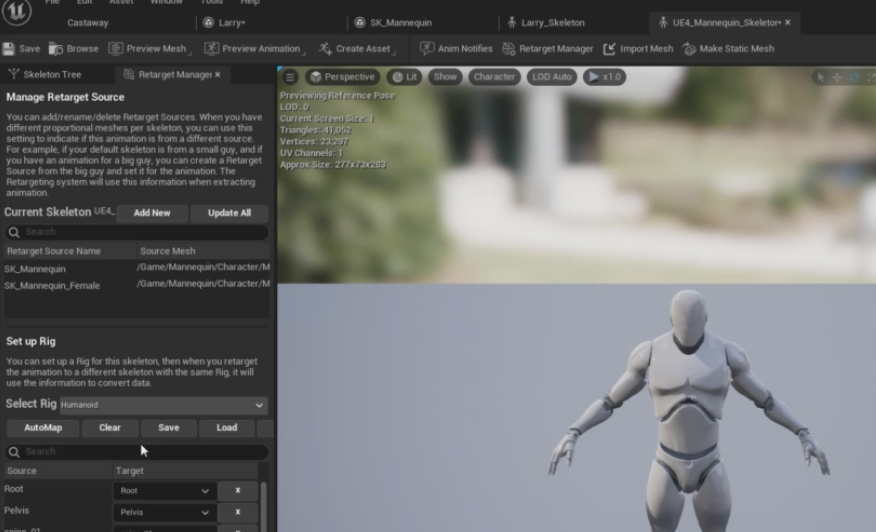
Task: Open the Preview Mesh dropdown
Action: pyautogui.click(x=149, y=49)
